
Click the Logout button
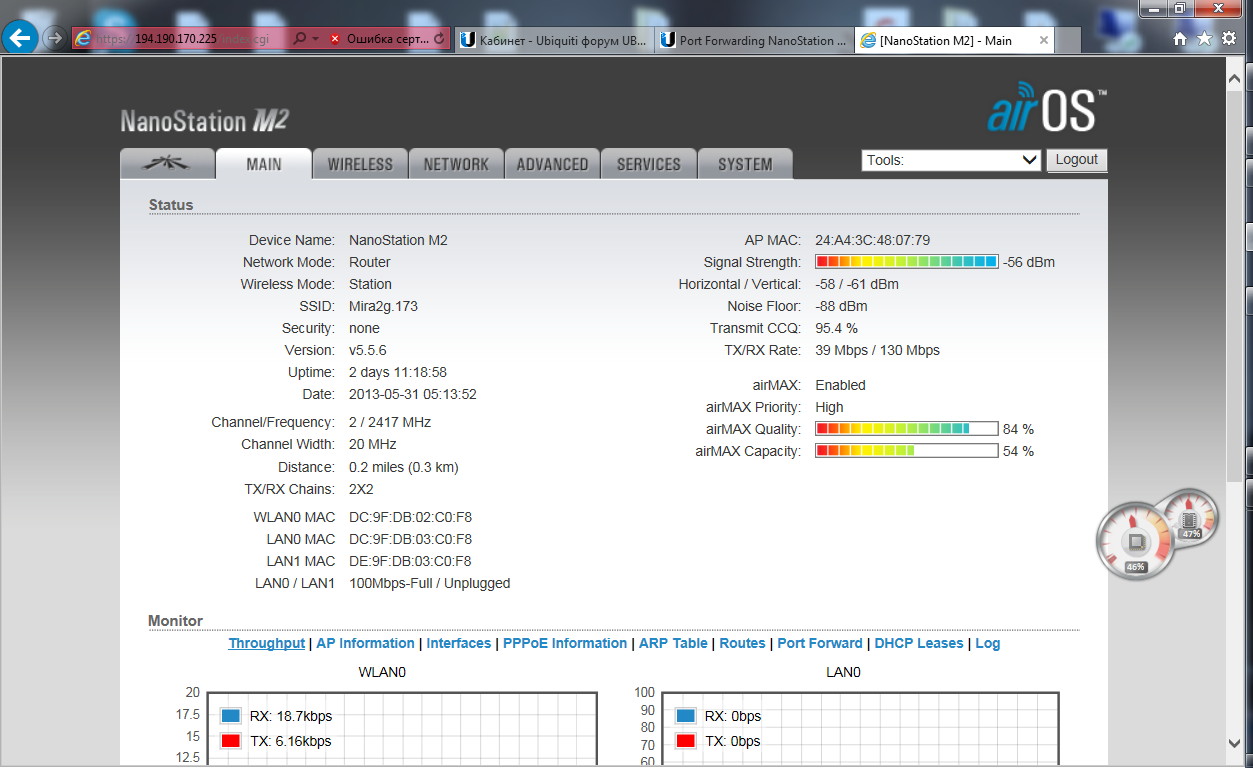1077,160
